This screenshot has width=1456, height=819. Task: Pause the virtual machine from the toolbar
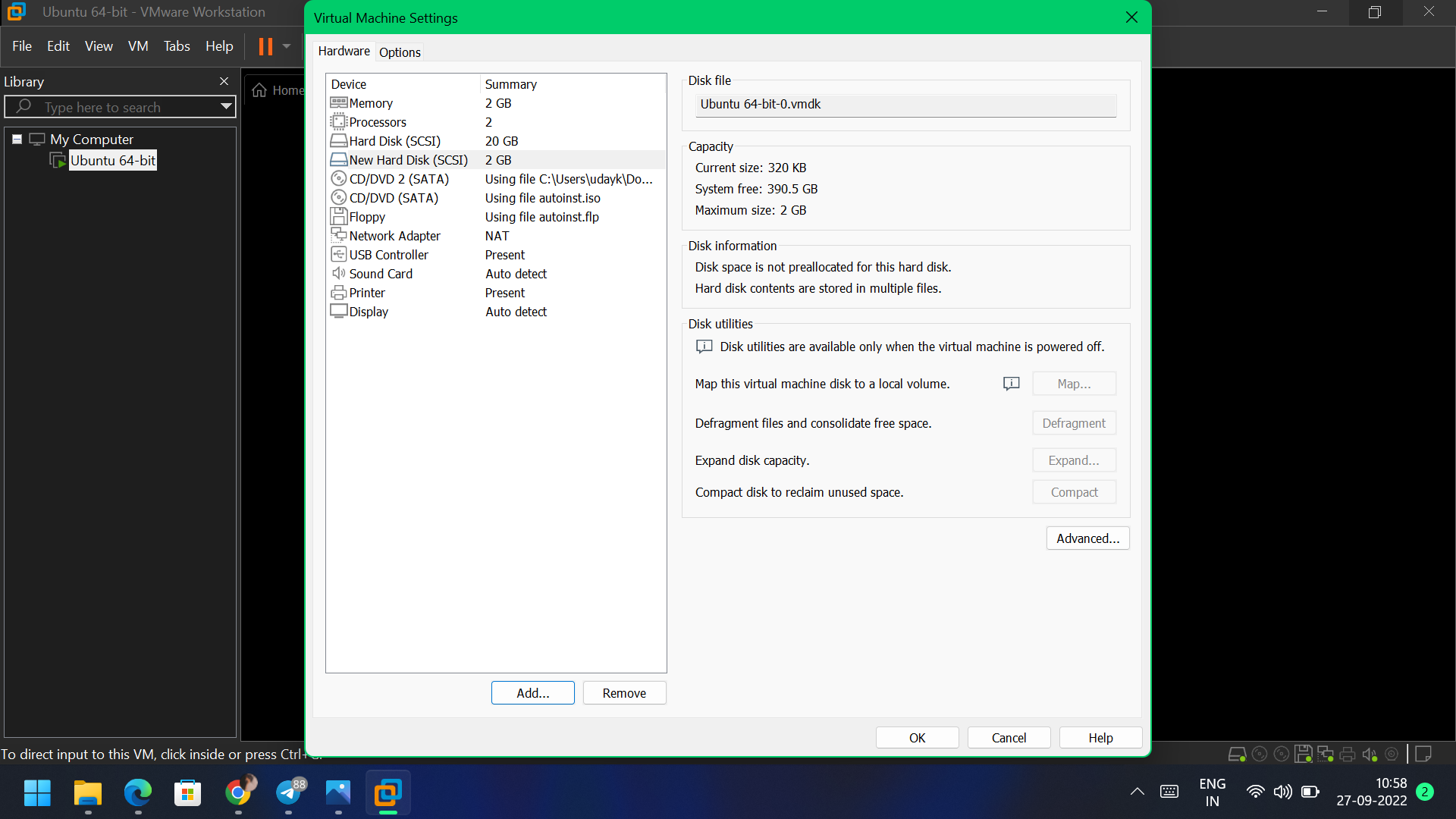point(265,46)
